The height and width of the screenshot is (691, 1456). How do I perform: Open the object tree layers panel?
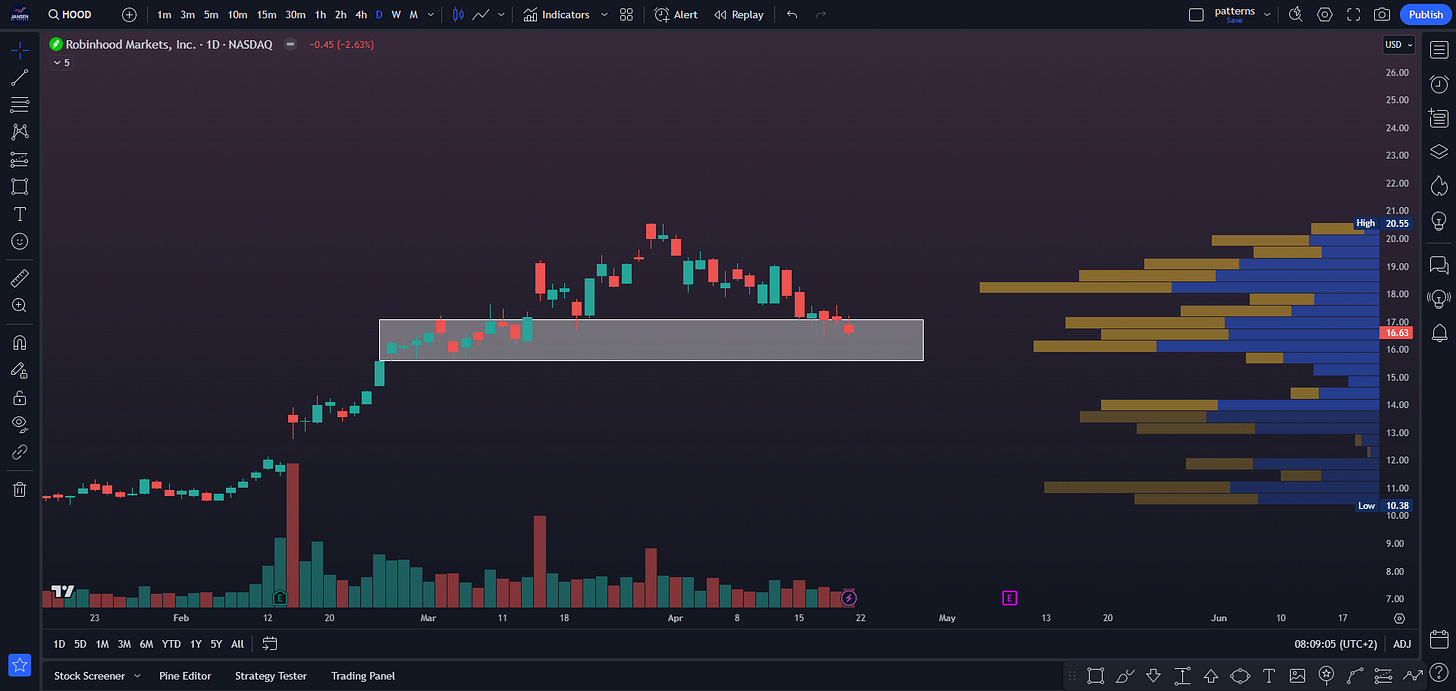click(x=1439, y=151)
